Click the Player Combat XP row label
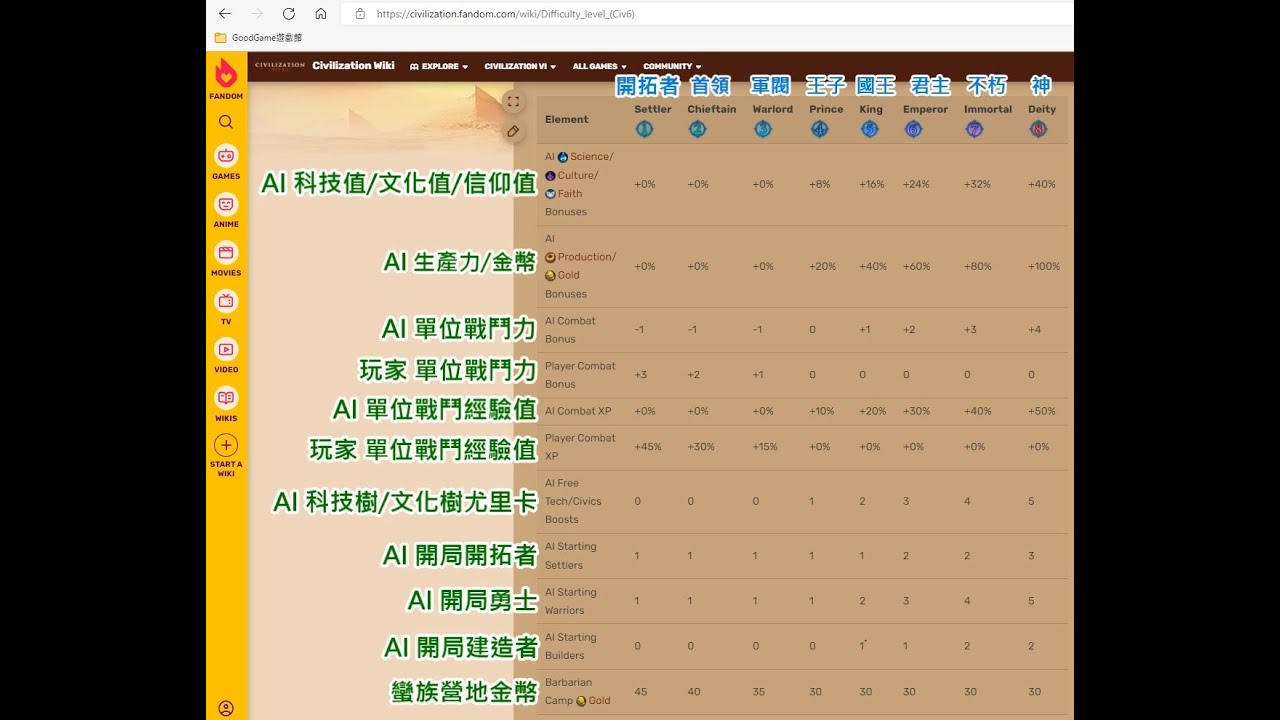1280x720 pixels. pos(580,447)
